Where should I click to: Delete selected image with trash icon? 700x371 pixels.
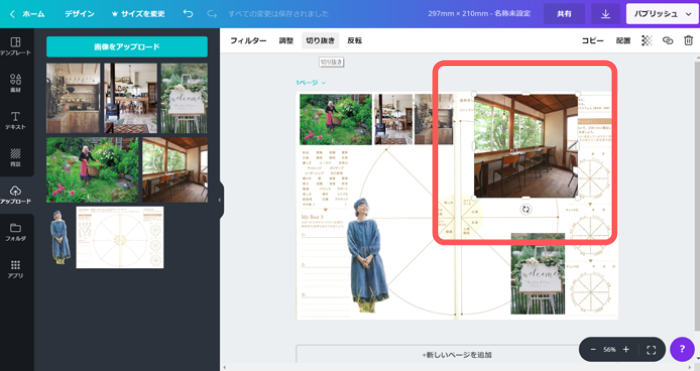click(688, 41)
